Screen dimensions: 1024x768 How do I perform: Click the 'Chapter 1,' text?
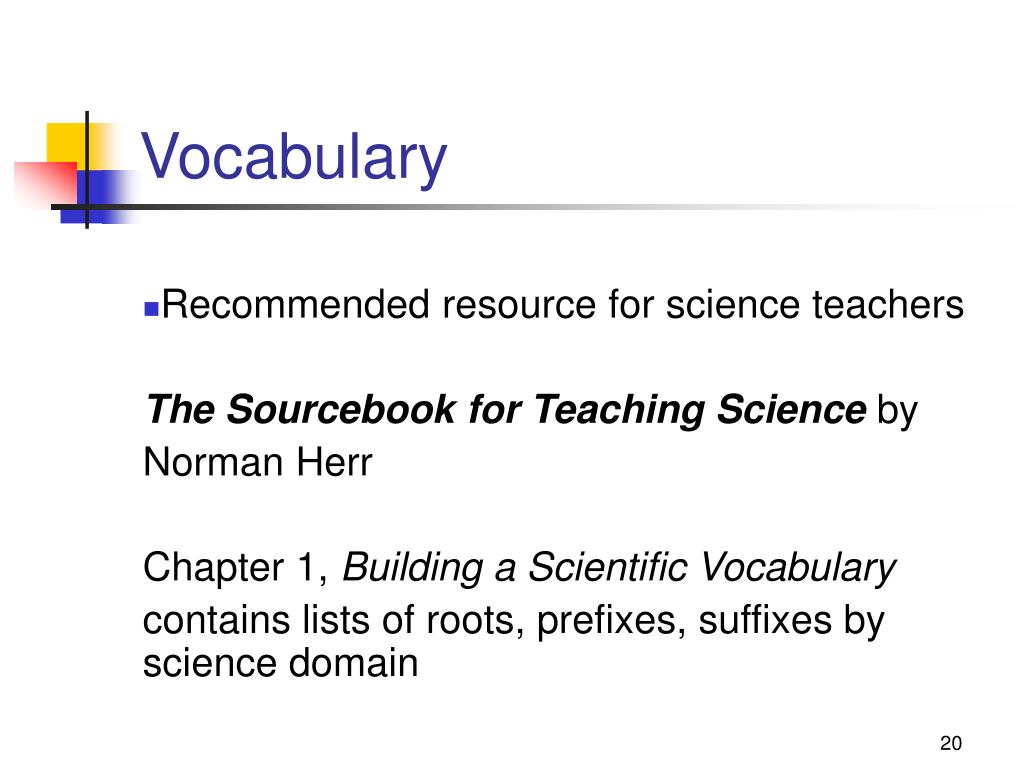tap(235, 567)
